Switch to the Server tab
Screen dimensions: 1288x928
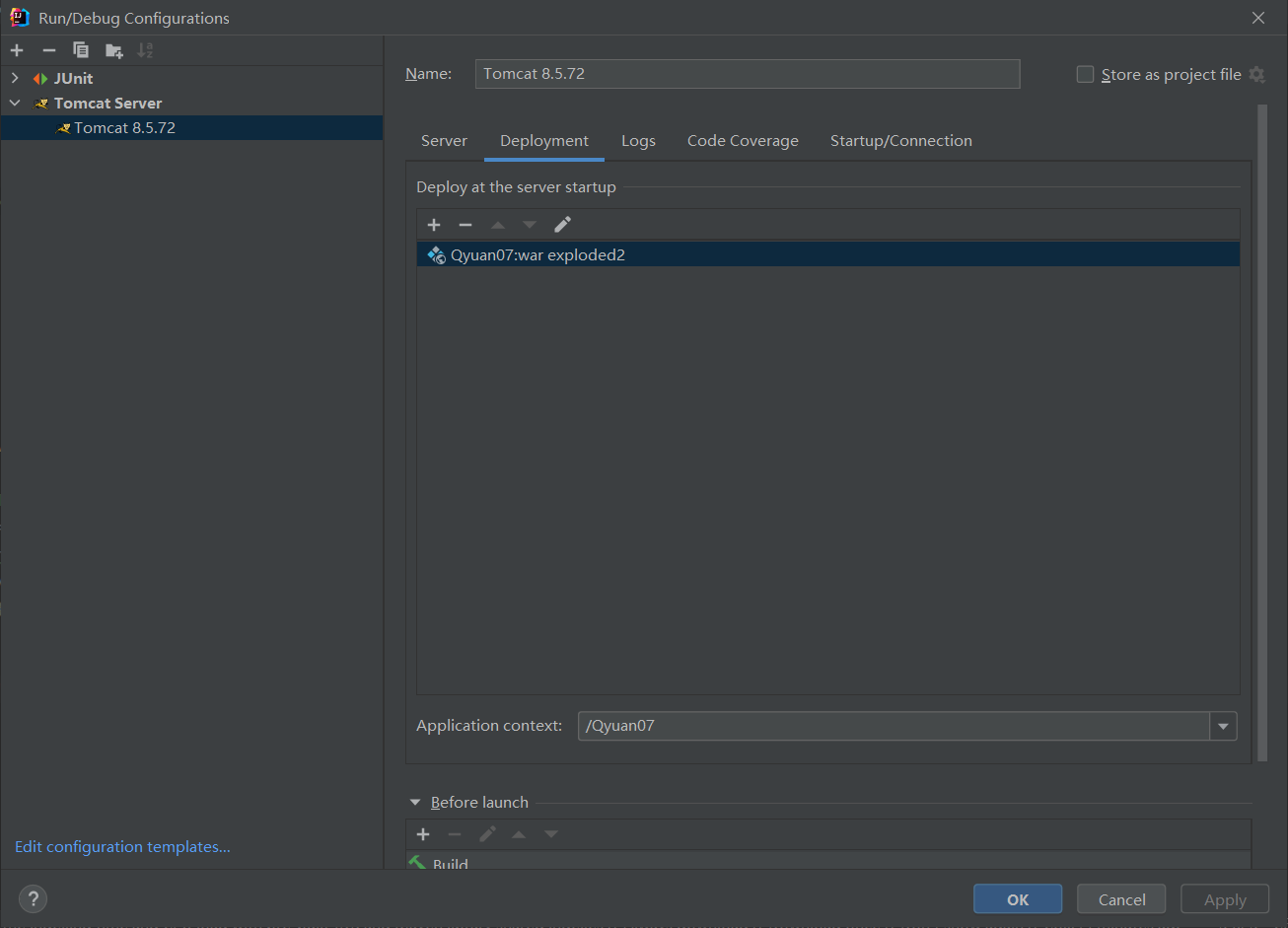coord(444,141)
